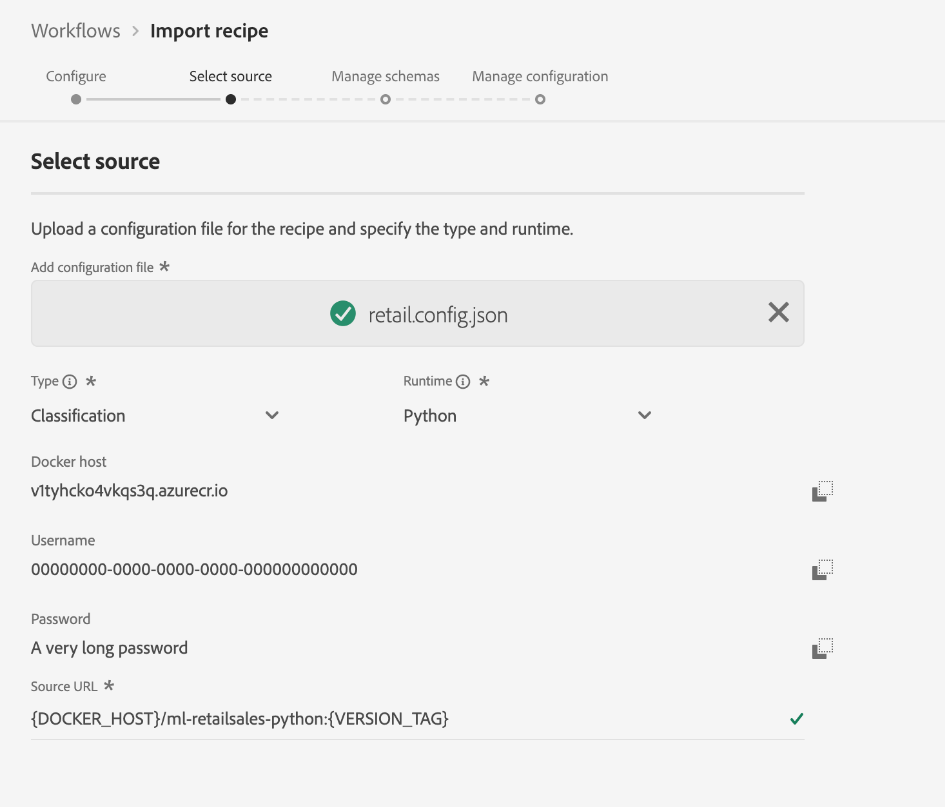Remove the uploaded retail.config.json file

[778, 313]
